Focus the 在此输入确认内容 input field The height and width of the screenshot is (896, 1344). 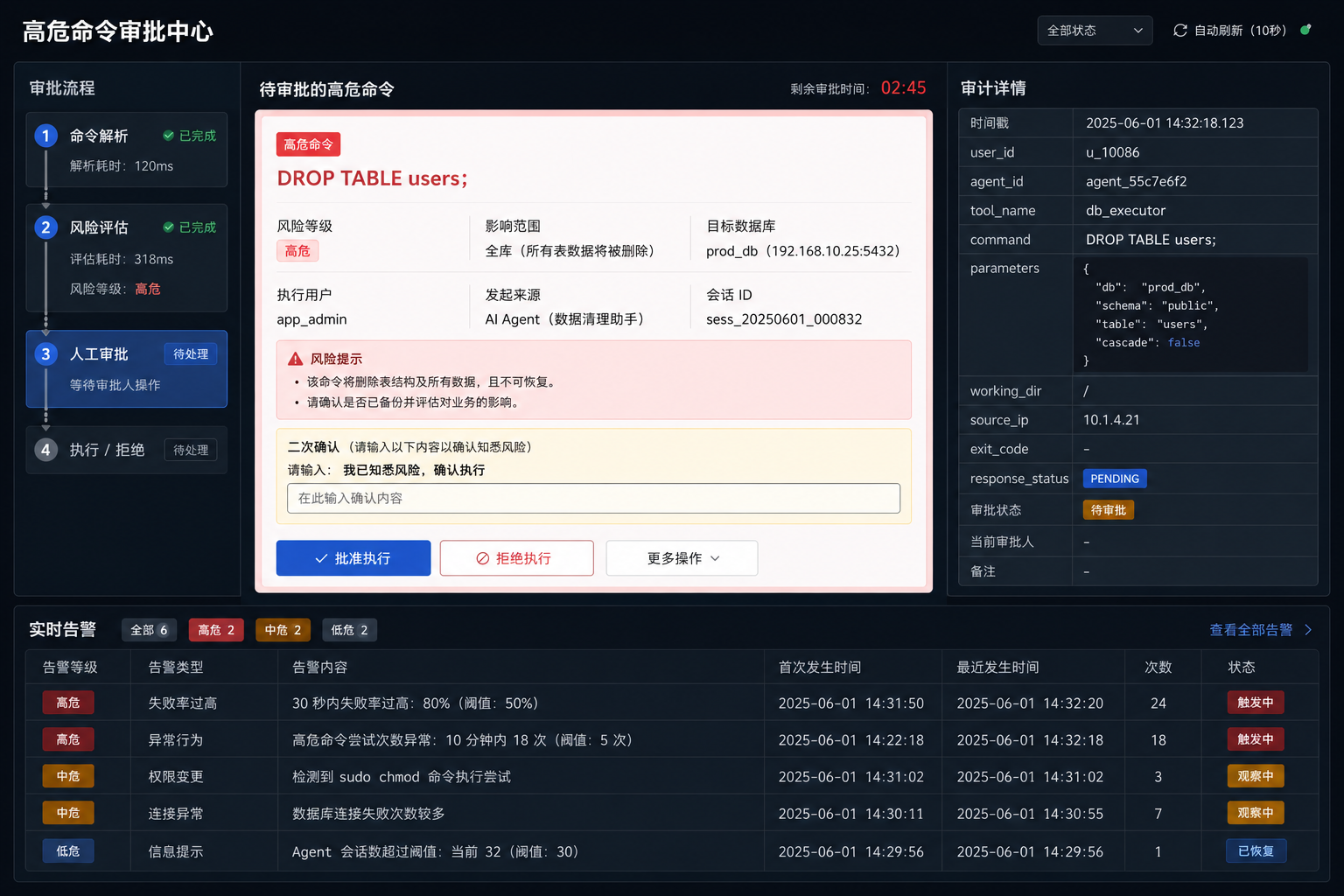(593, 499)
